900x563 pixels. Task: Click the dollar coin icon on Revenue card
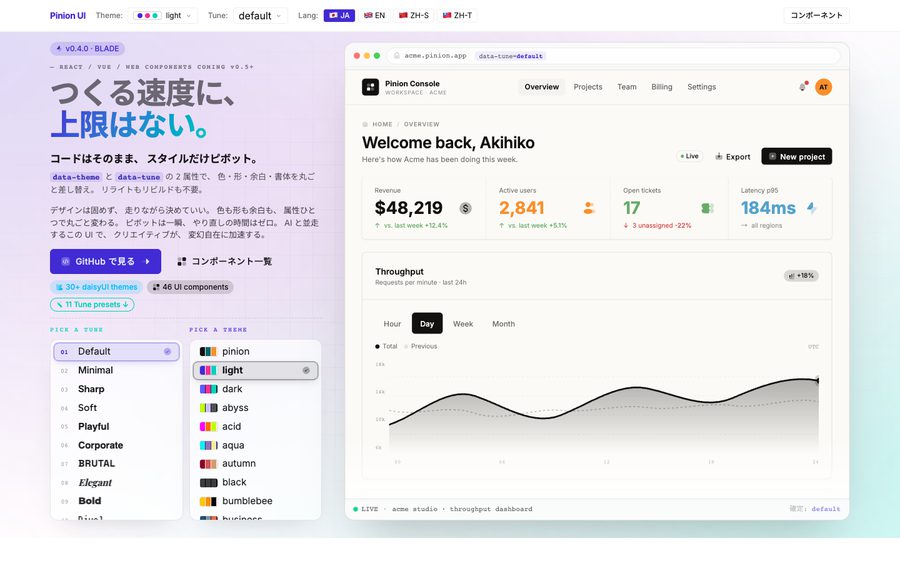click(465, 208)
